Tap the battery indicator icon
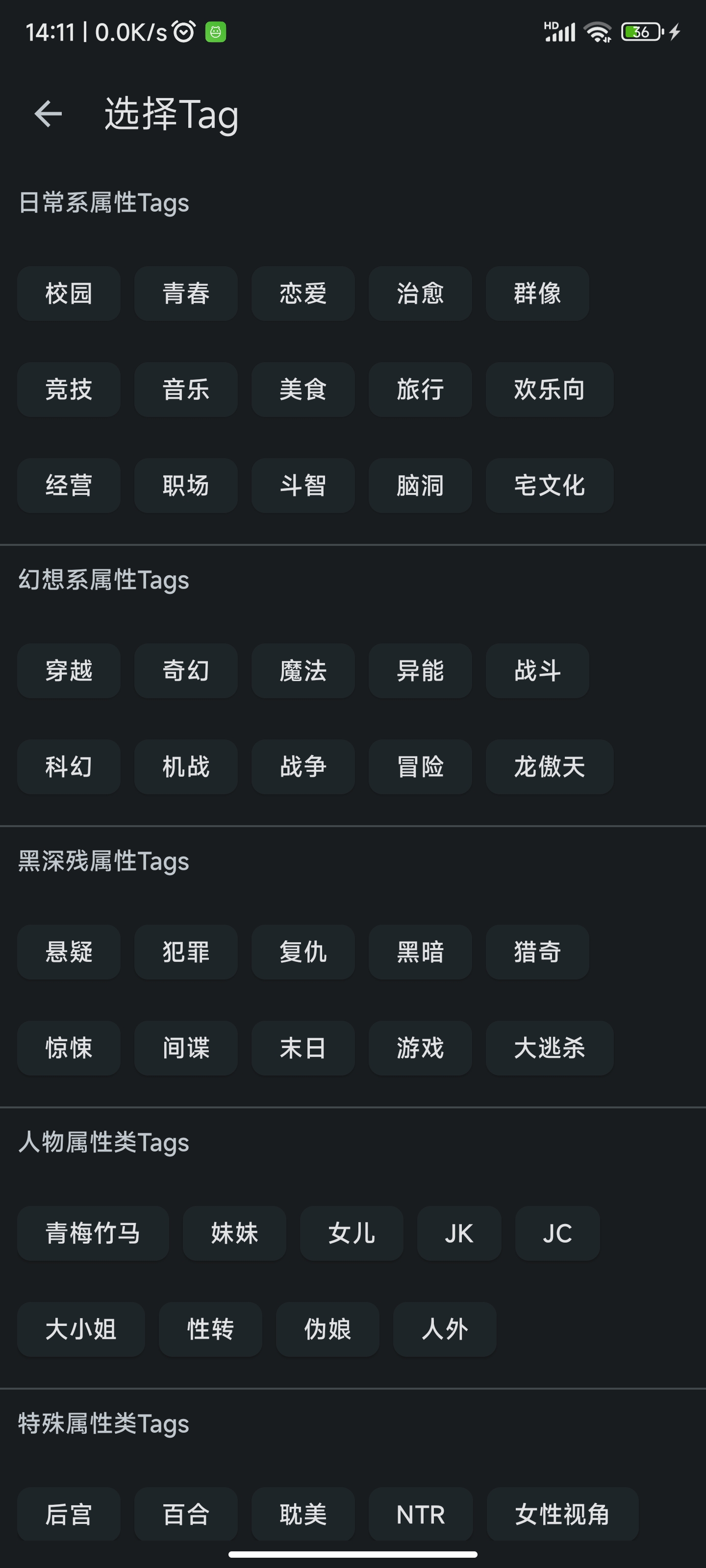This screenshot has height=1568, width=706. click(641, 32)
